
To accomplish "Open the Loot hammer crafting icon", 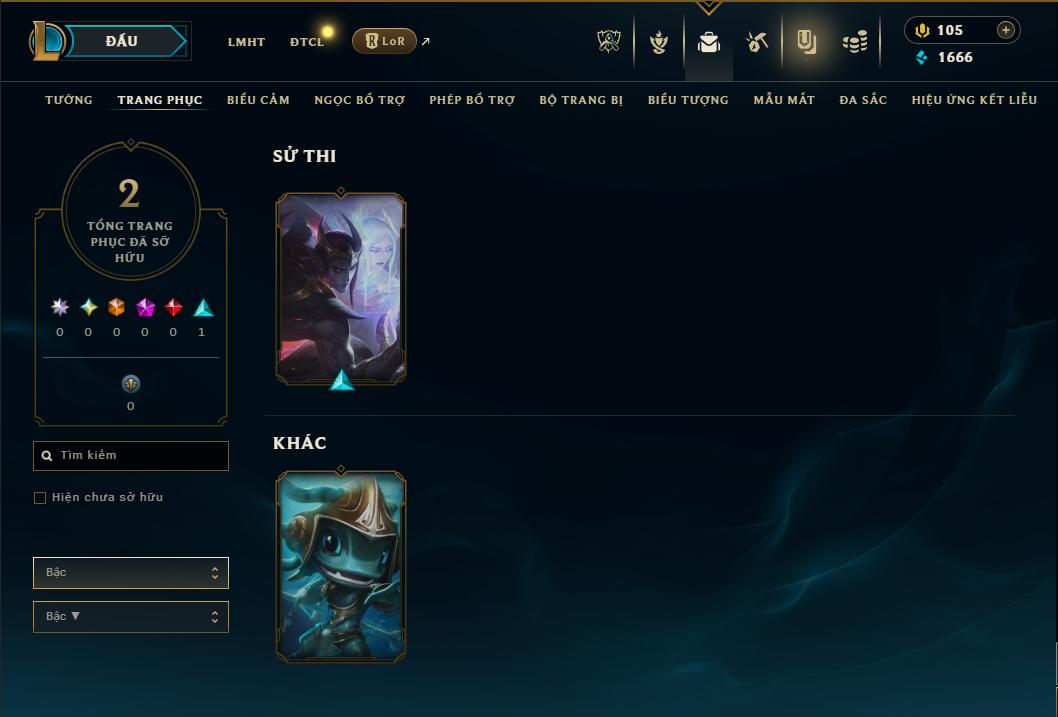I will [756, 42].
